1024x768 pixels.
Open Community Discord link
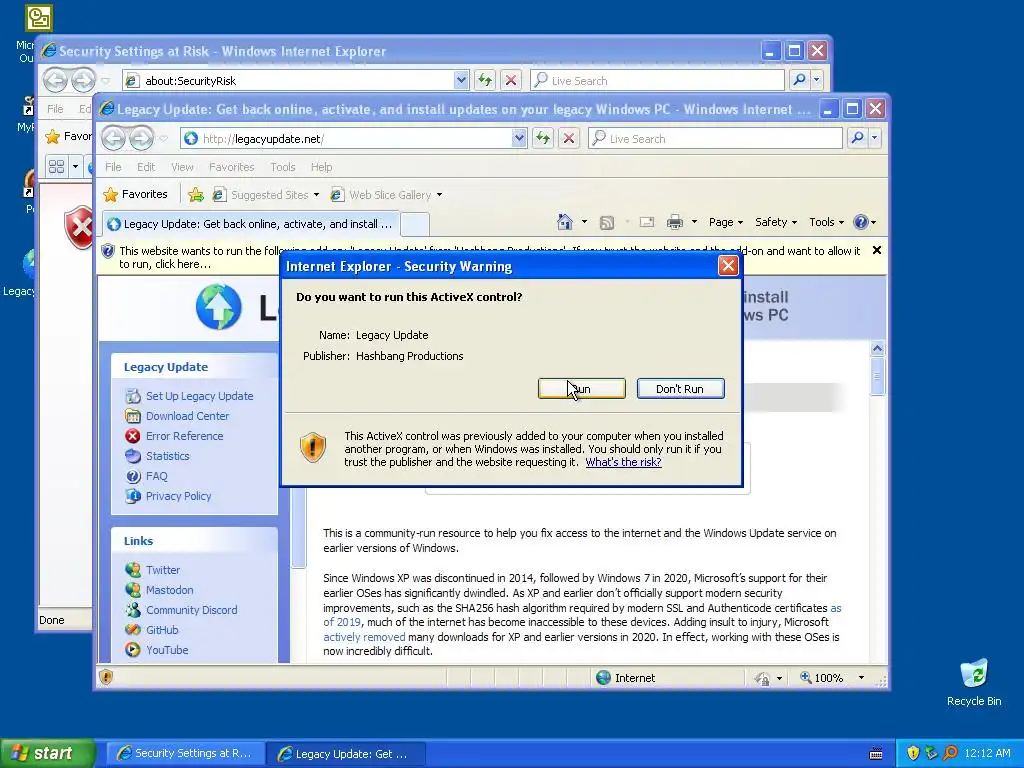click(x=191, y=610)
